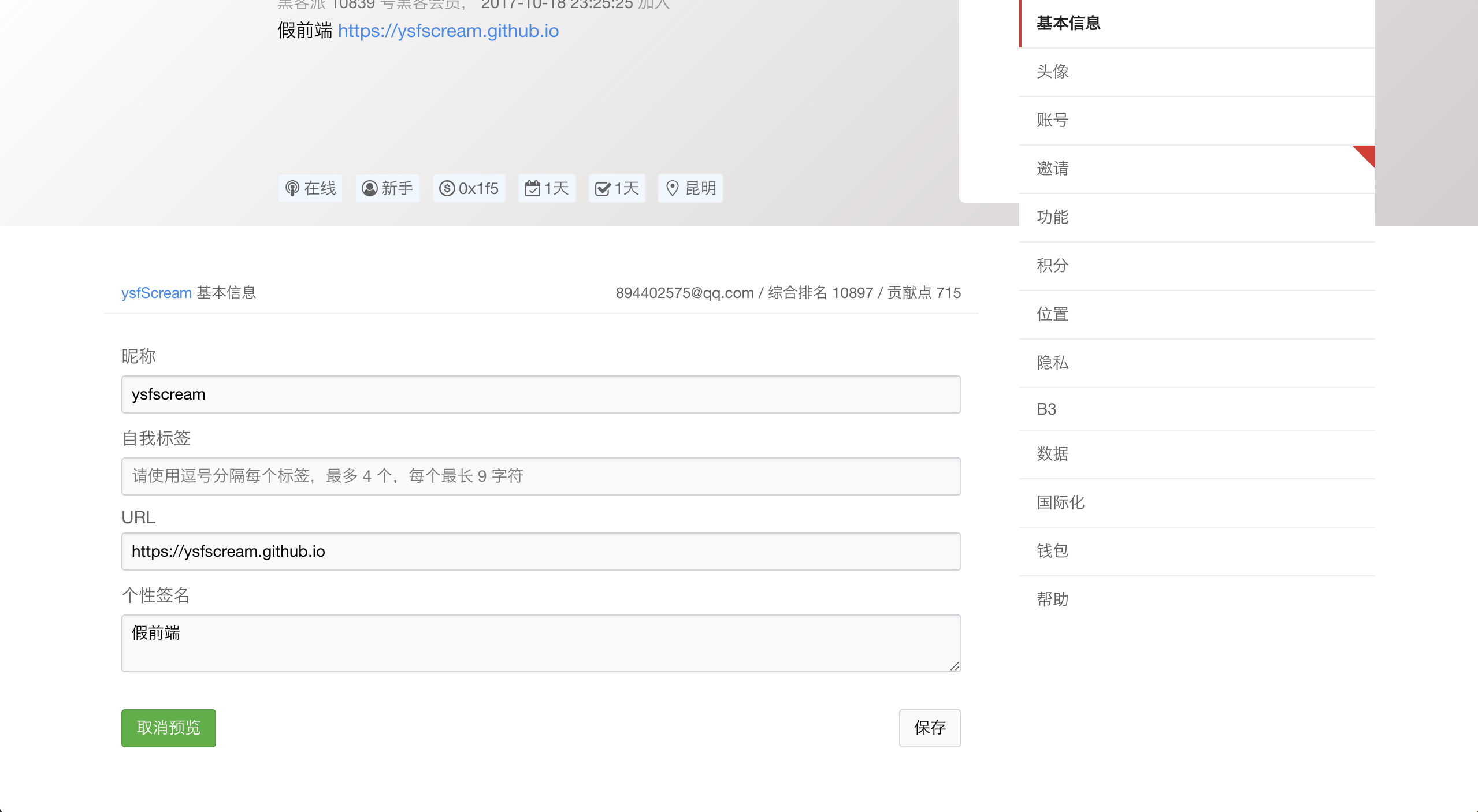Click the ysfScream username link

coord(156,293)
